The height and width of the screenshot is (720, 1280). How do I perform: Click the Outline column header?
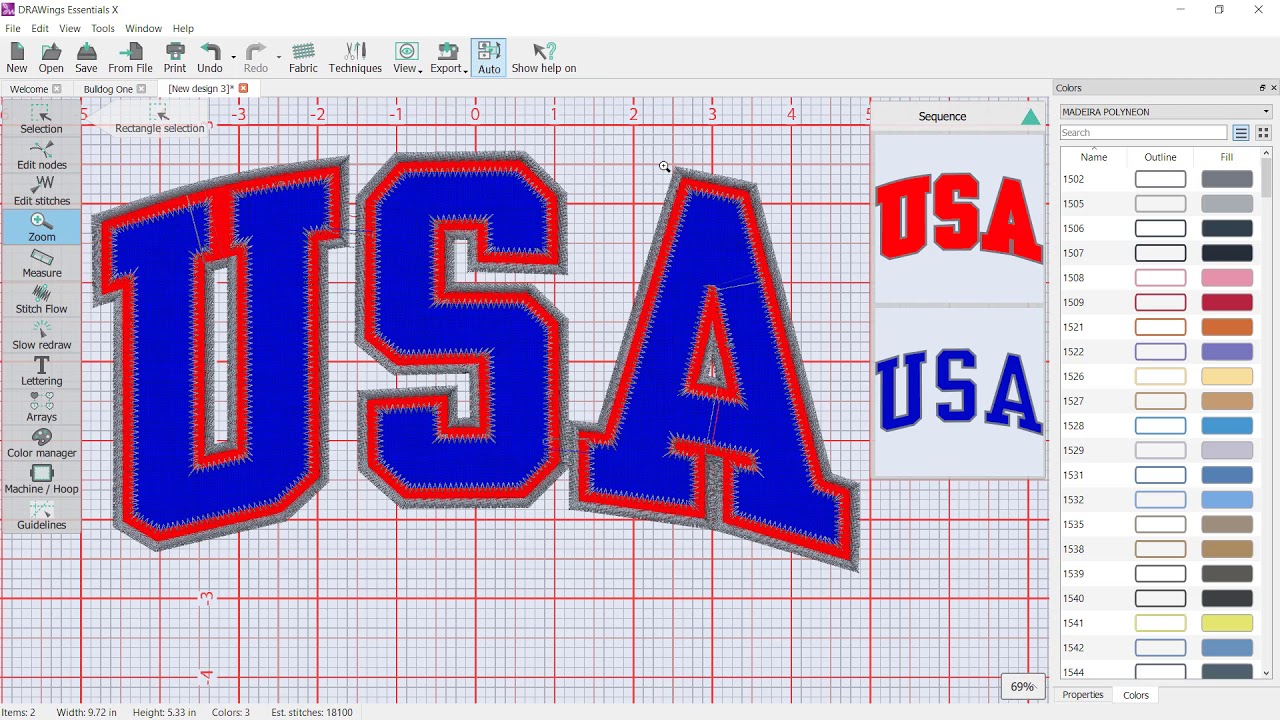pyautogui.click(x=1160, y=157)
